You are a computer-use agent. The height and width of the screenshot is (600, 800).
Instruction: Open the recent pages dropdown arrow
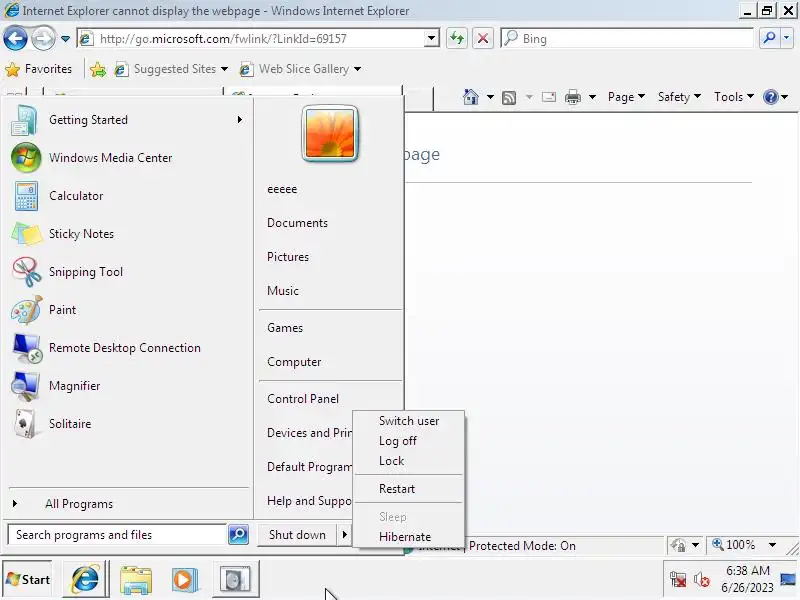[65, 39]
